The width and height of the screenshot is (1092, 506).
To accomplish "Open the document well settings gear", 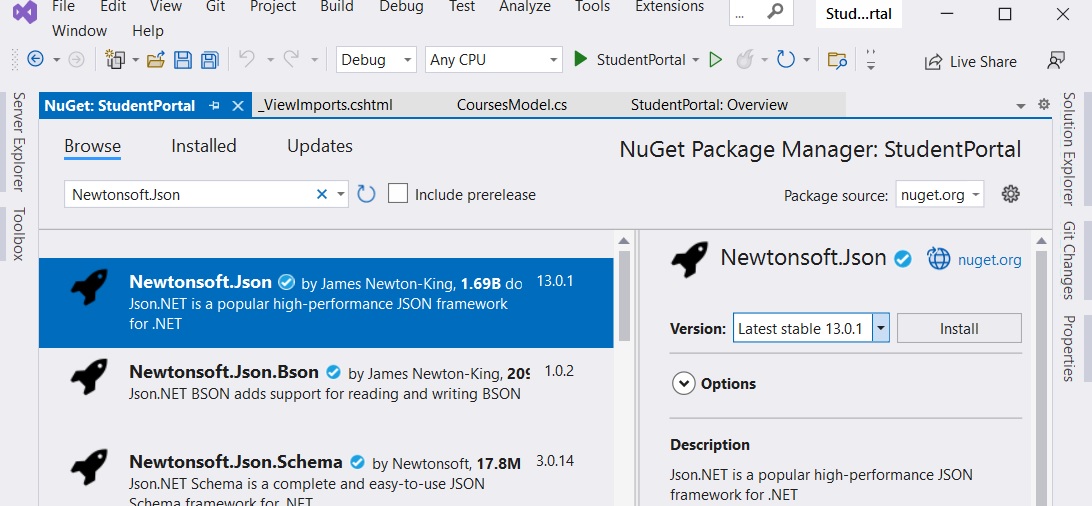I will click(1043, 104).
